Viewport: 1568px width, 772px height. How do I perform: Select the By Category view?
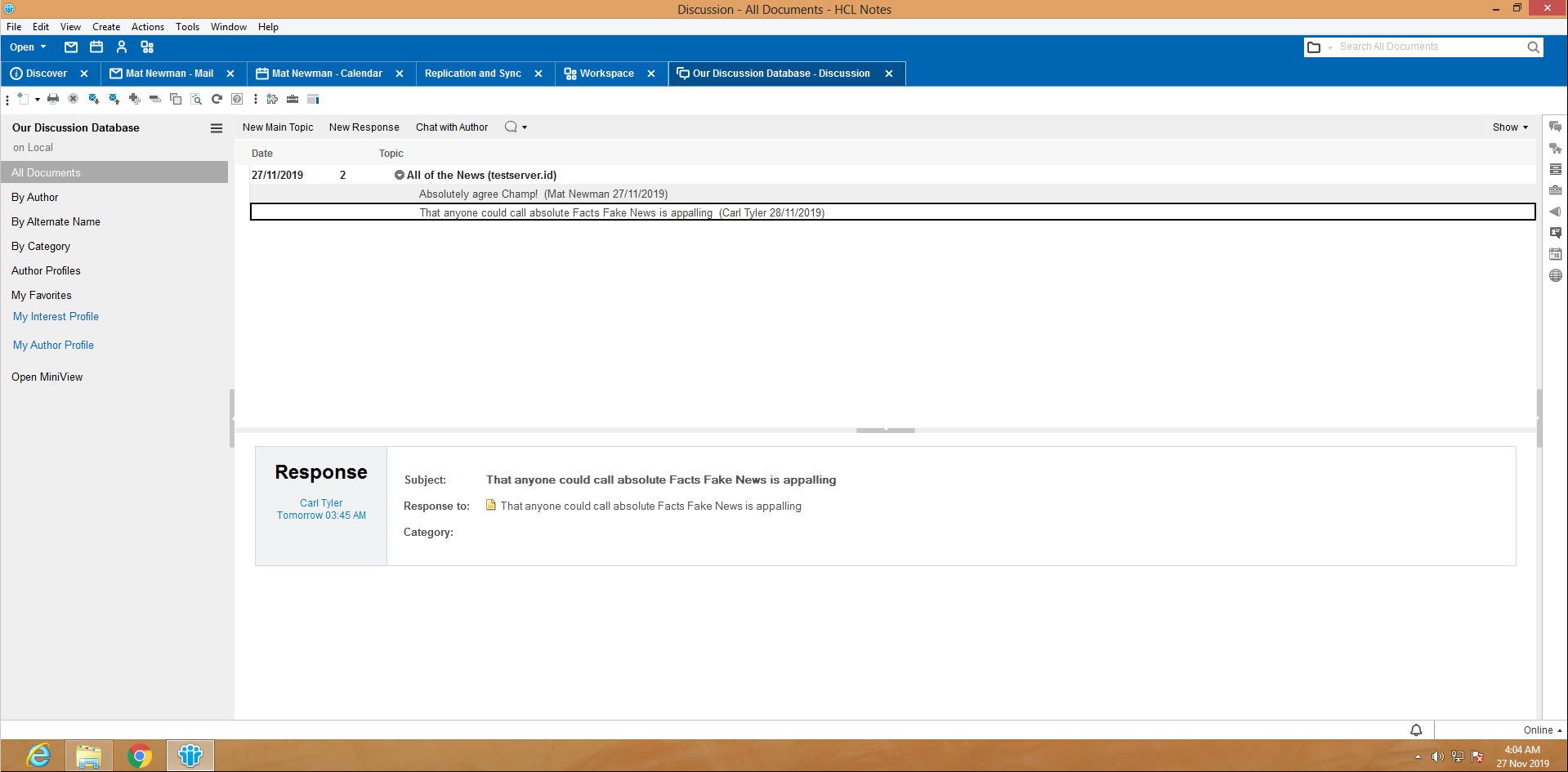click(x=41, y=247)
